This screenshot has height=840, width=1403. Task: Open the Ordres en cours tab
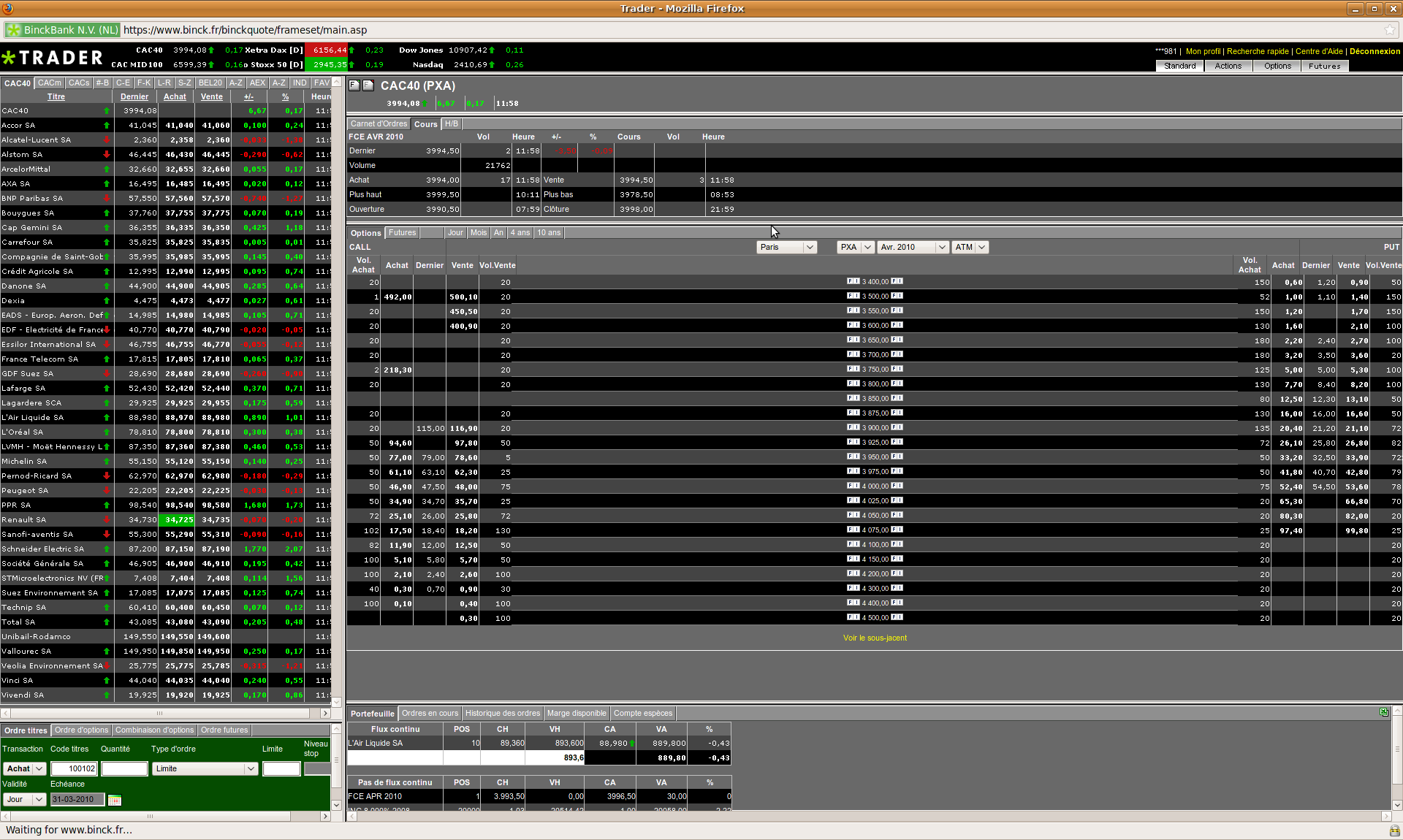[430, 714]
